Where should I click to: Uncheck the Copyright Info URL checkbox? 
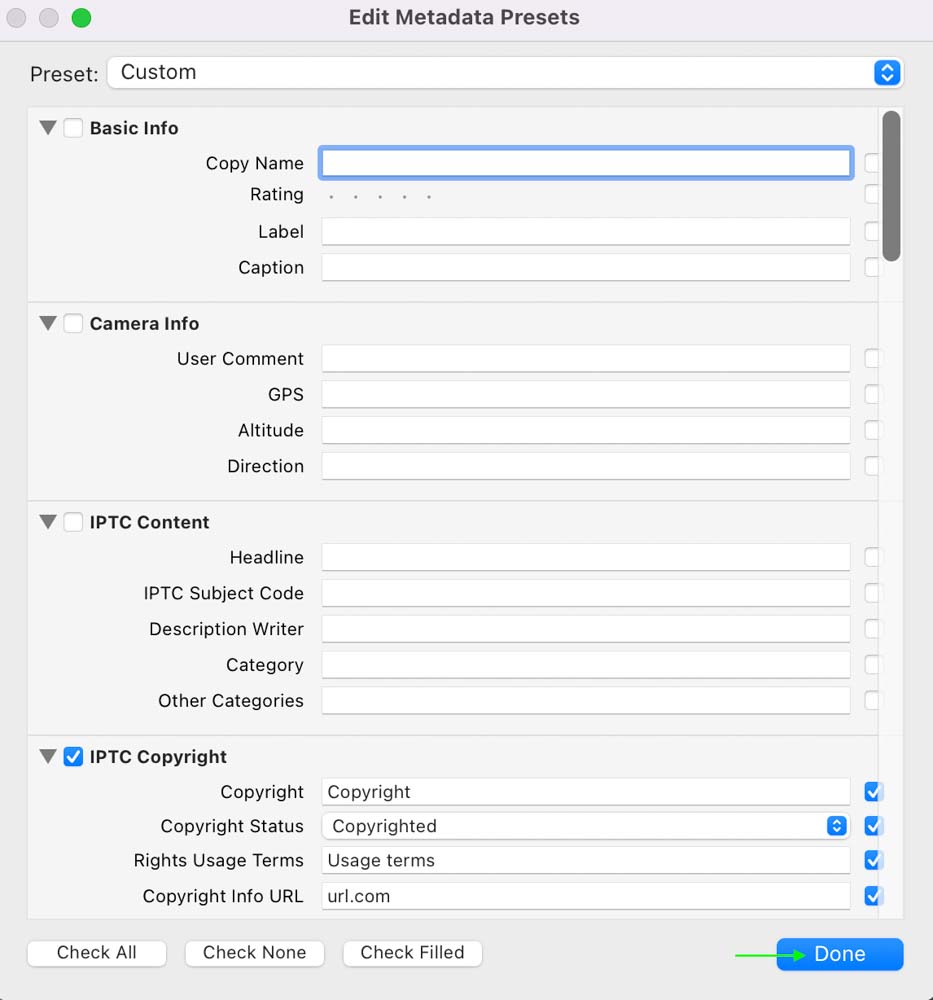pos(873,896)
